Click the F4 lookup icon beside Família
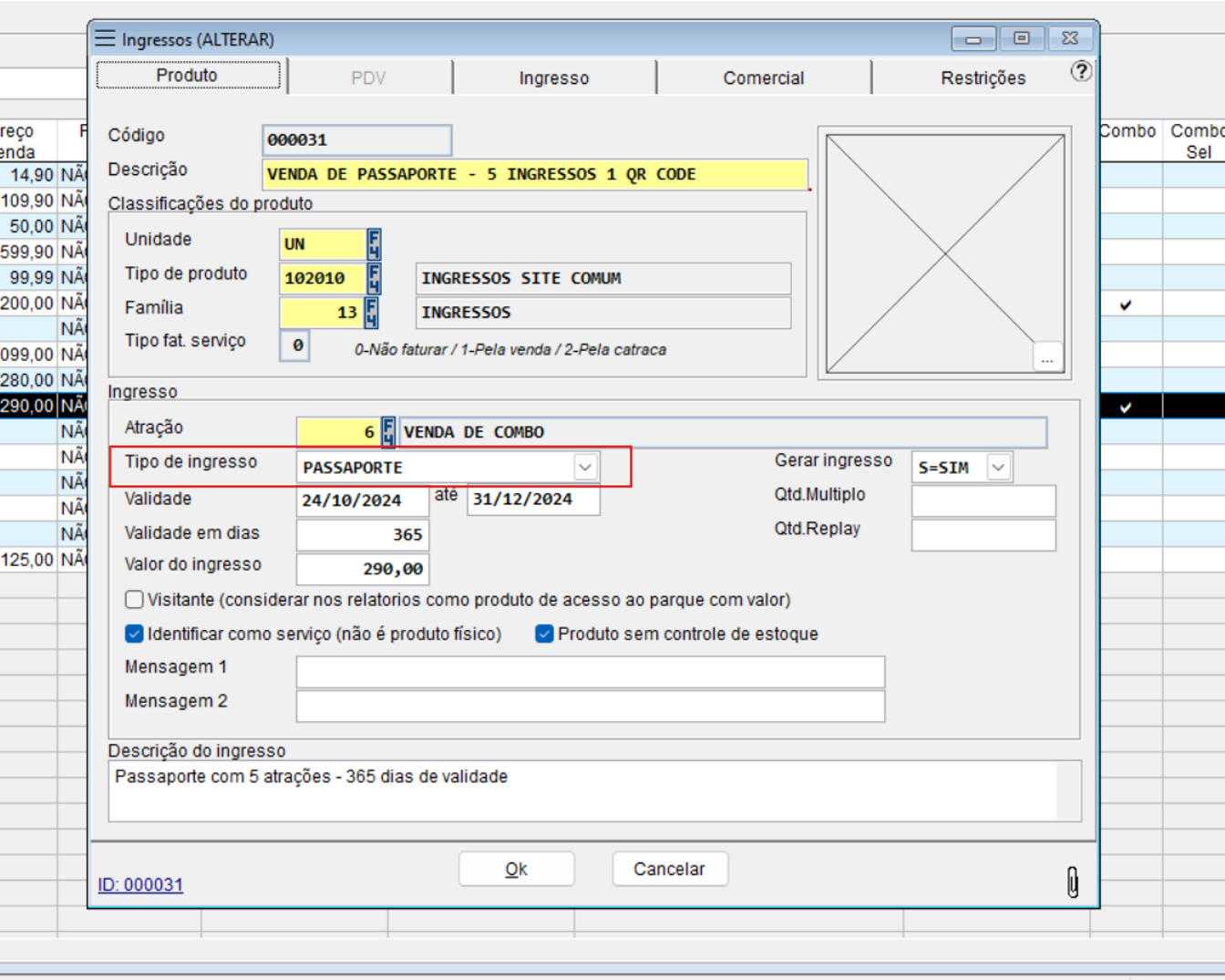 [371, 313]
